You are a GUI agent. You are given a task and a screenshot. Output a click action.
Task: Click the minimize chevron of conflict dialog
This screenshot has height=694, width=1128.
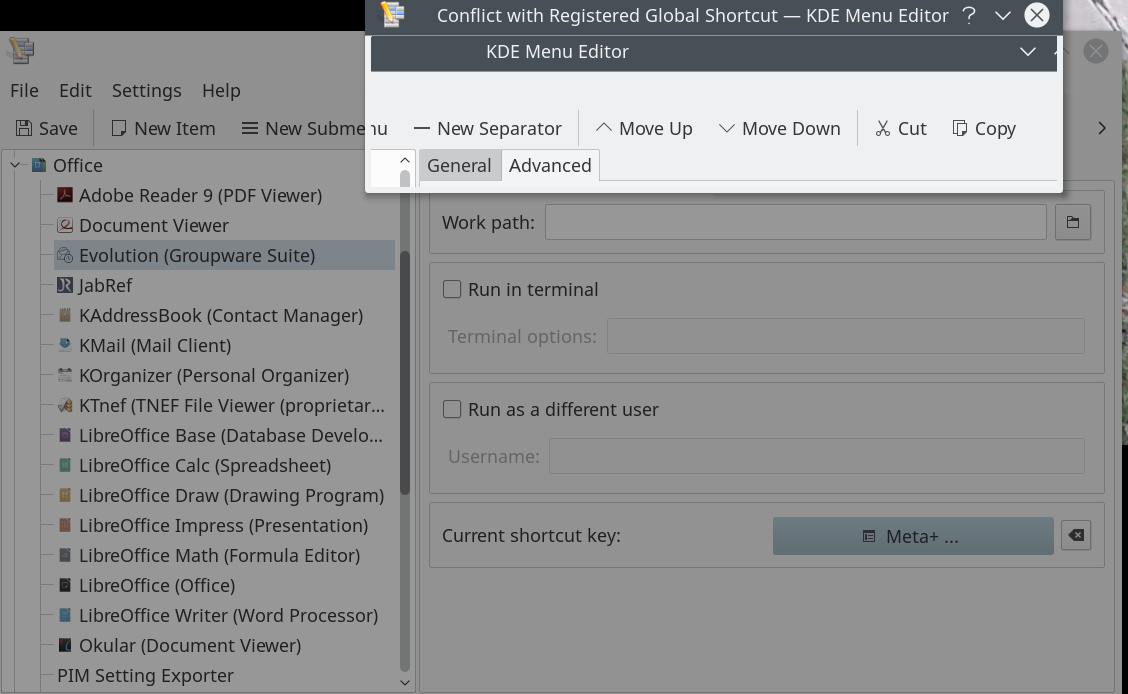pyautogui.click(x=1003, y=15)
